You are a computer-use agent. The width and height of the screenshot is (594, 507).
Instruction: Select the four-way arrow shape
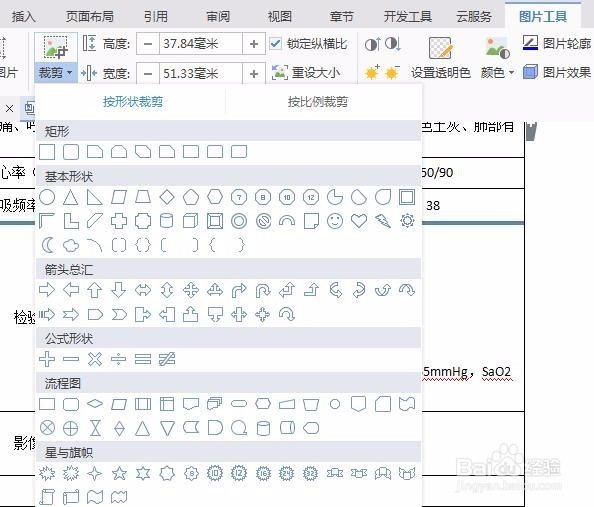[191, 290]
